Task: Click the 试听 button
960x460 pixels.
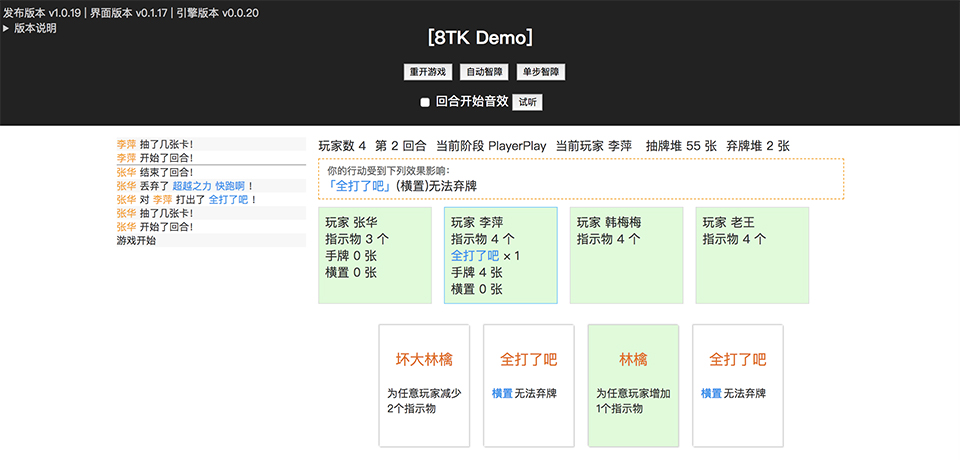Action: click(x=527, y=103)
